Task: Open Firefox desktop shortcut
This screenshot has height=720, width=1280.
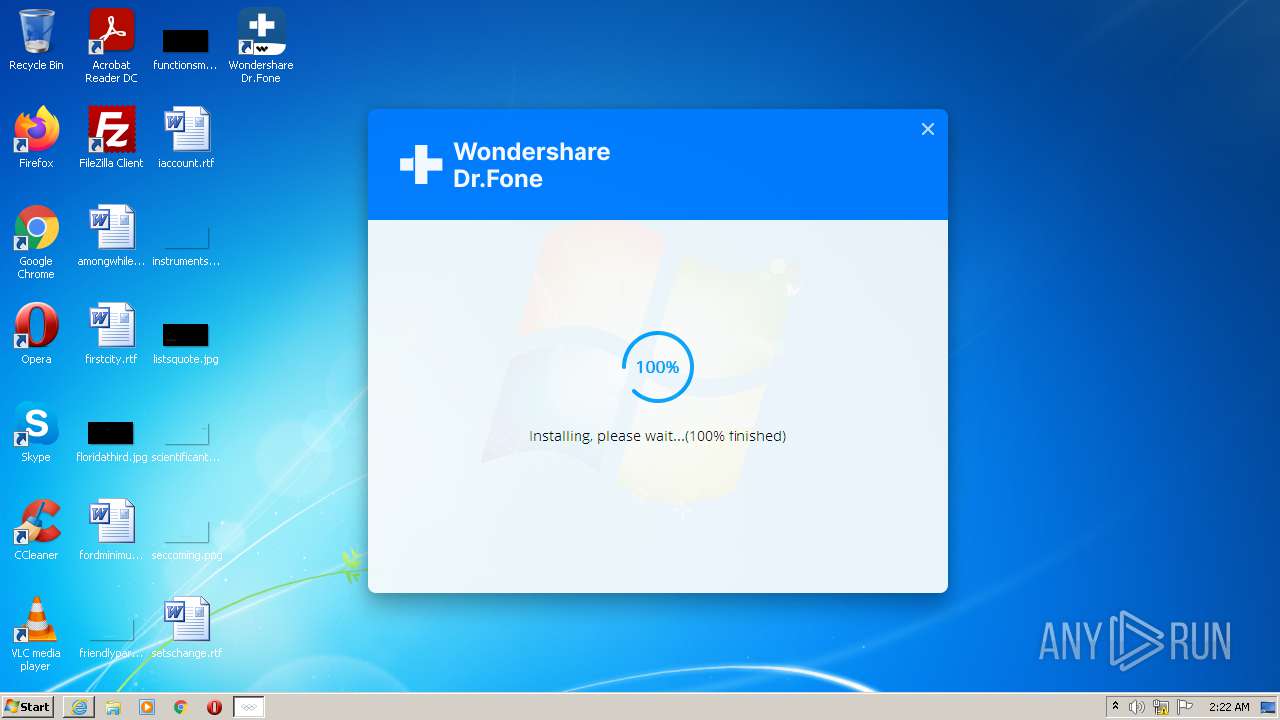Action: pyautogui.click(x=36, y=138)
